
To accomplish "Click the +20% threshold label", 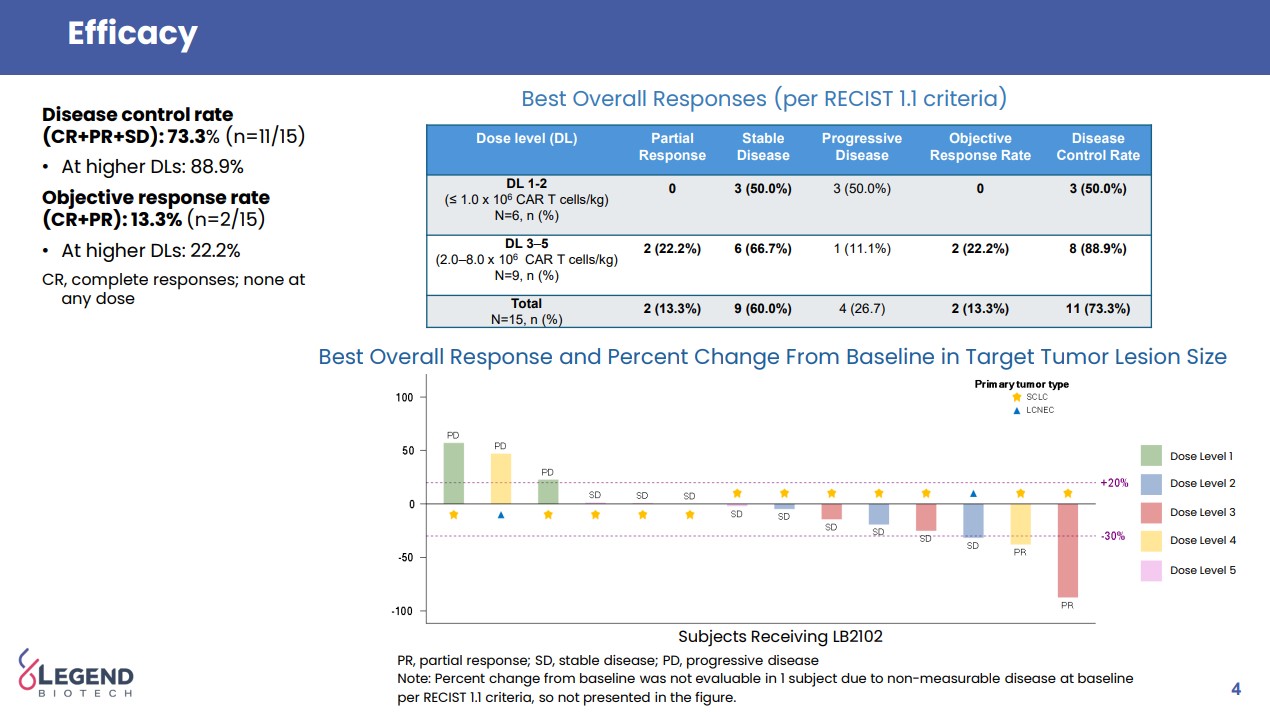I will click(x=1114, y=483).
